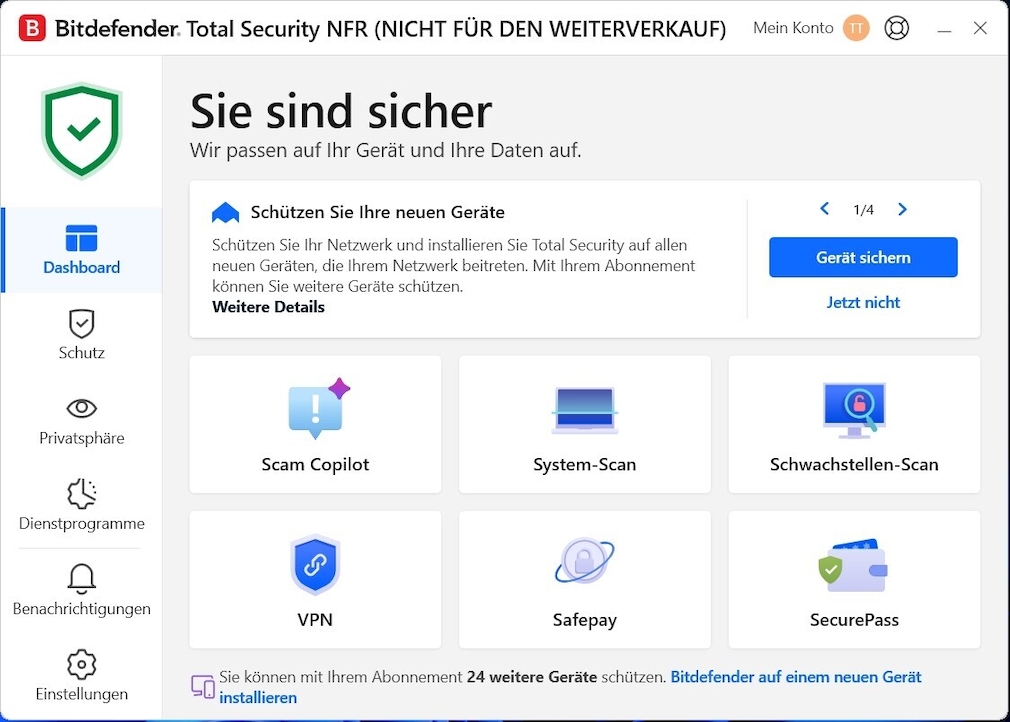The width and height of the screenshot is (1010, 722).
Task: Go back using the left carousel arrow
Action: [824, 210]
